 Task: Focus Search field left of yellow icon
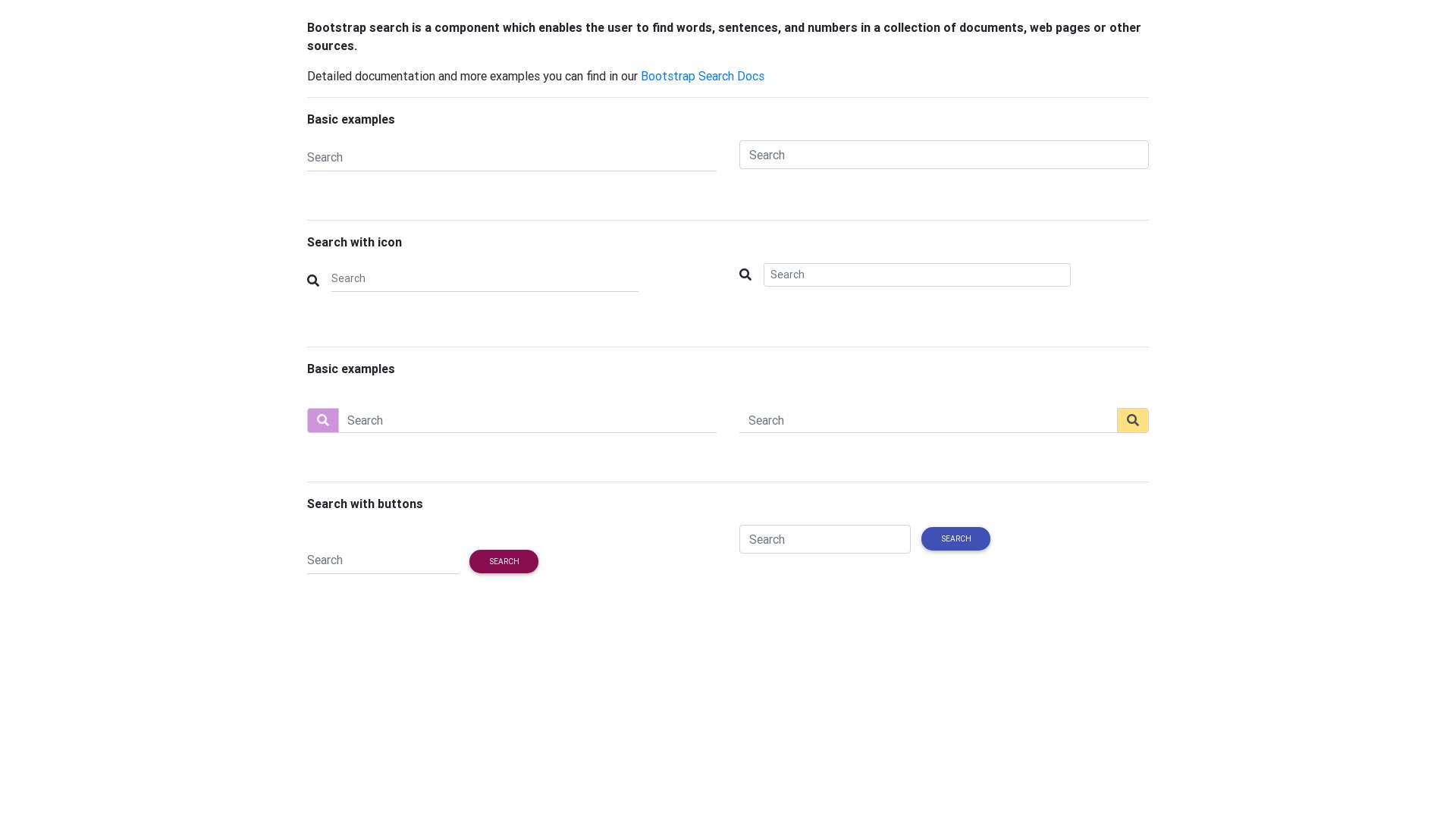(x=927, y=420)
